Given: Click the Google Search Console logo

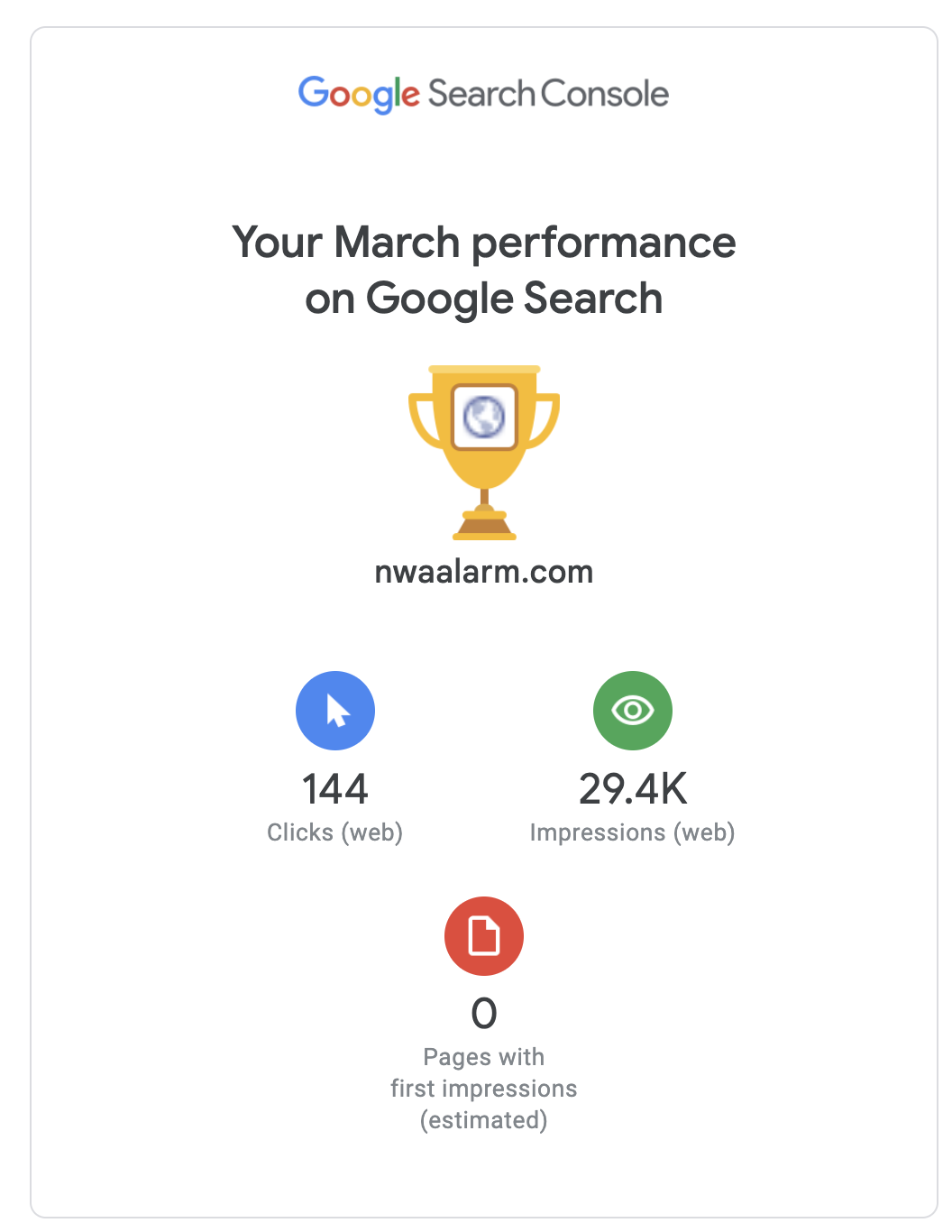Looking at the screenshot, I should [x=483, y=94].
